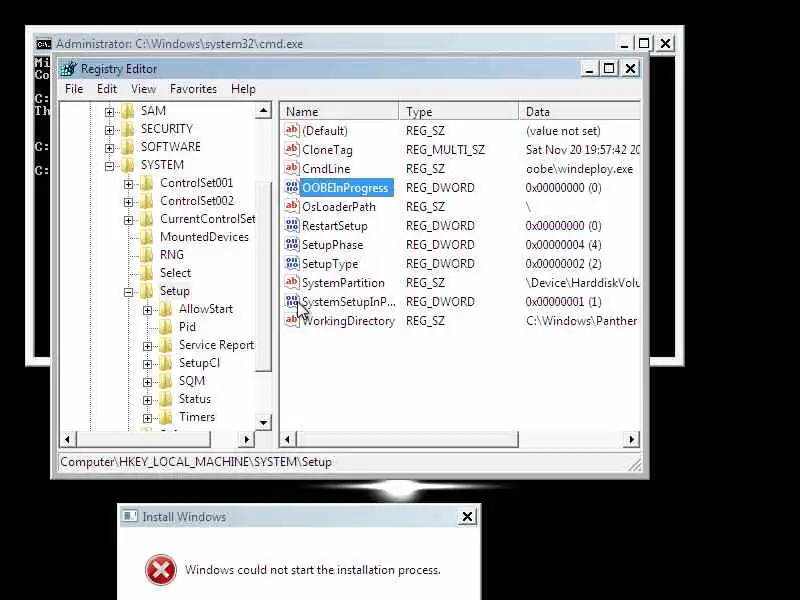
Task: Select the RestartSetup DWORD icon
Action: [292, 225]
